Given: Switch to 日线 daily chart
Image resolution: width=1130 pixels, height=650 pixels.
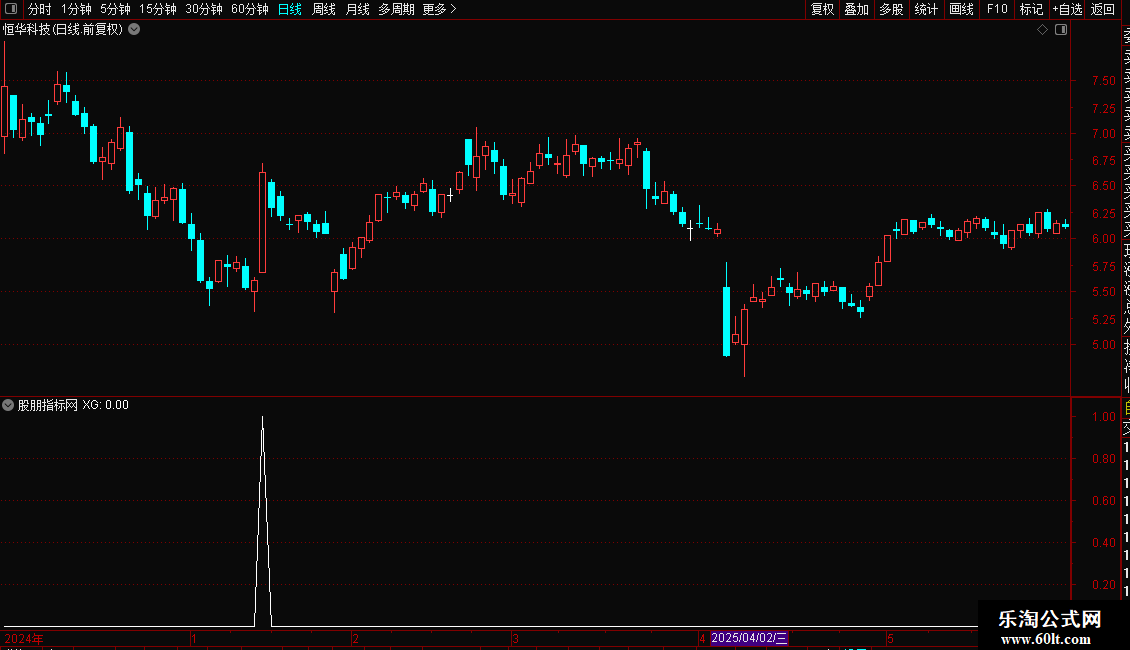Looking at the screenshot, I should (x=290, y=9).
